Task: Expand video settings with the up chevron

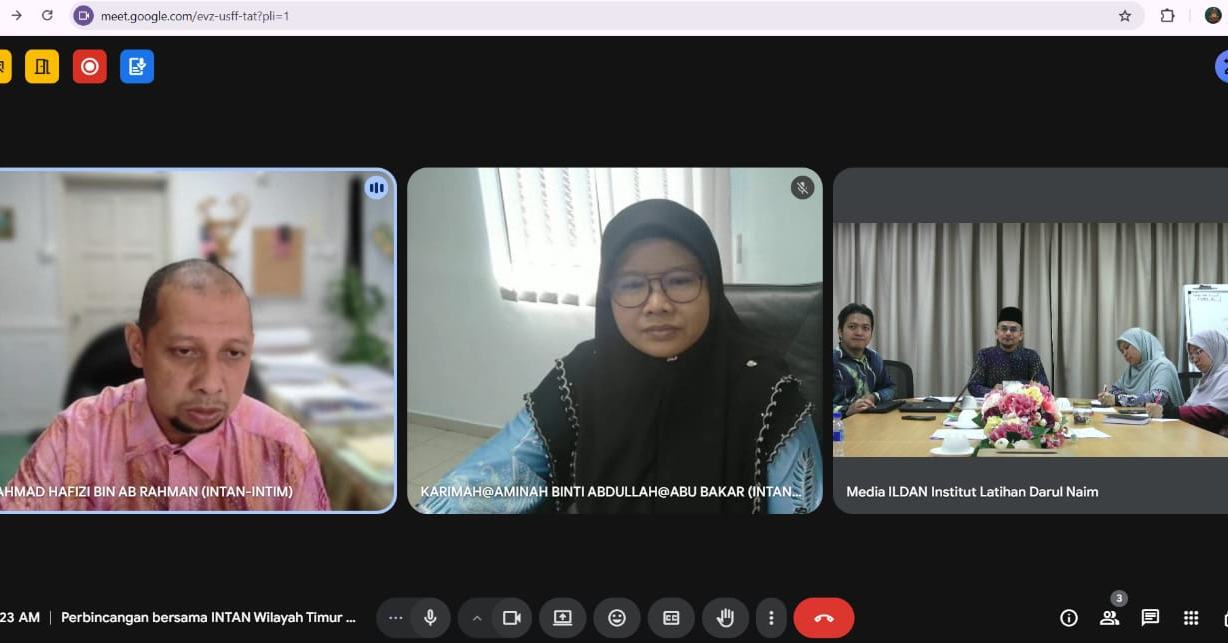Action: coord(477,618)
